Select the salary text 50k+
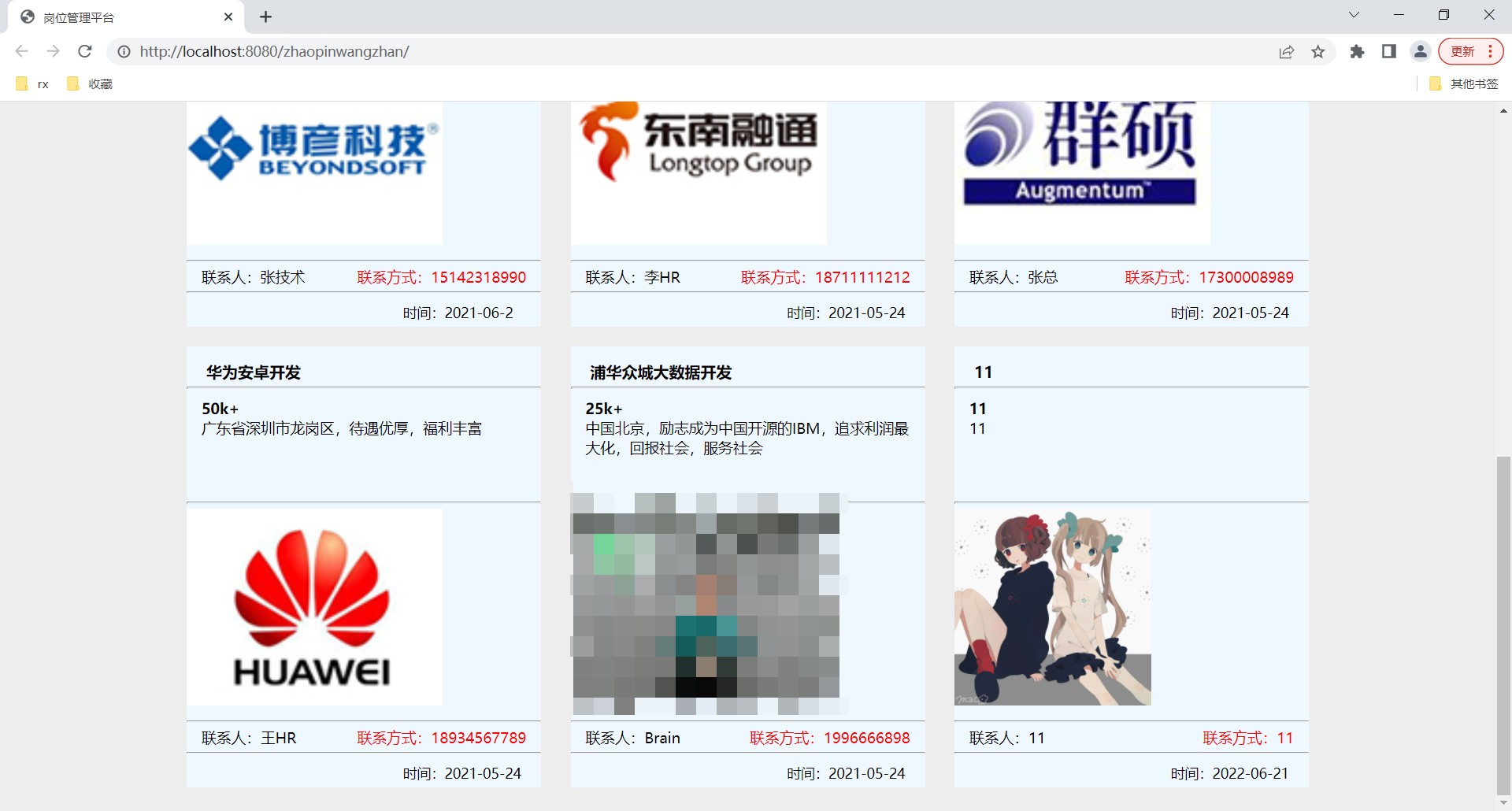The height and width of the screenshot is (811, 1512). click(x=220, y=409)
